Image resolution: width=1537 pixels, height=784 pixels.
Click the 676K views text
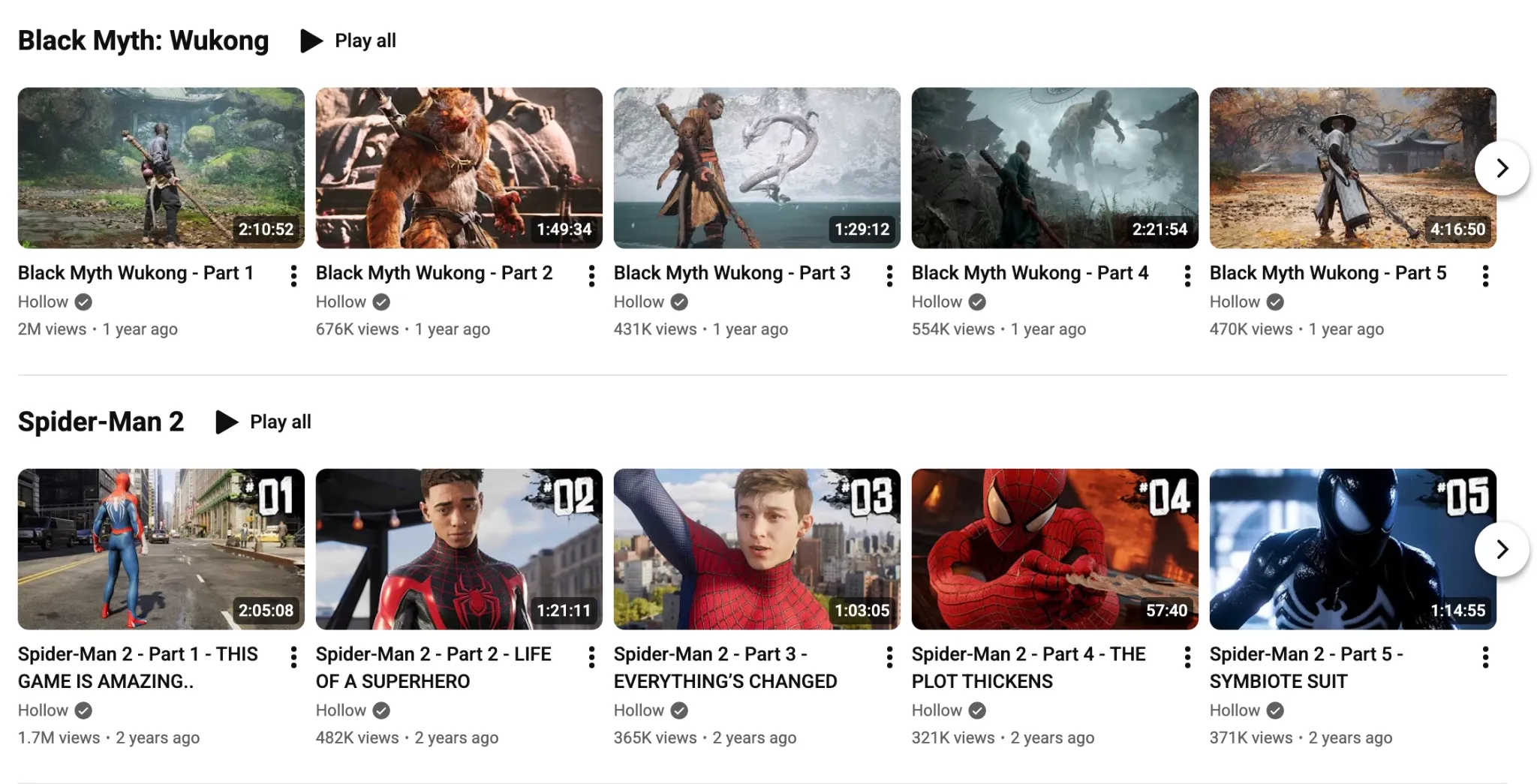point(357,329)
